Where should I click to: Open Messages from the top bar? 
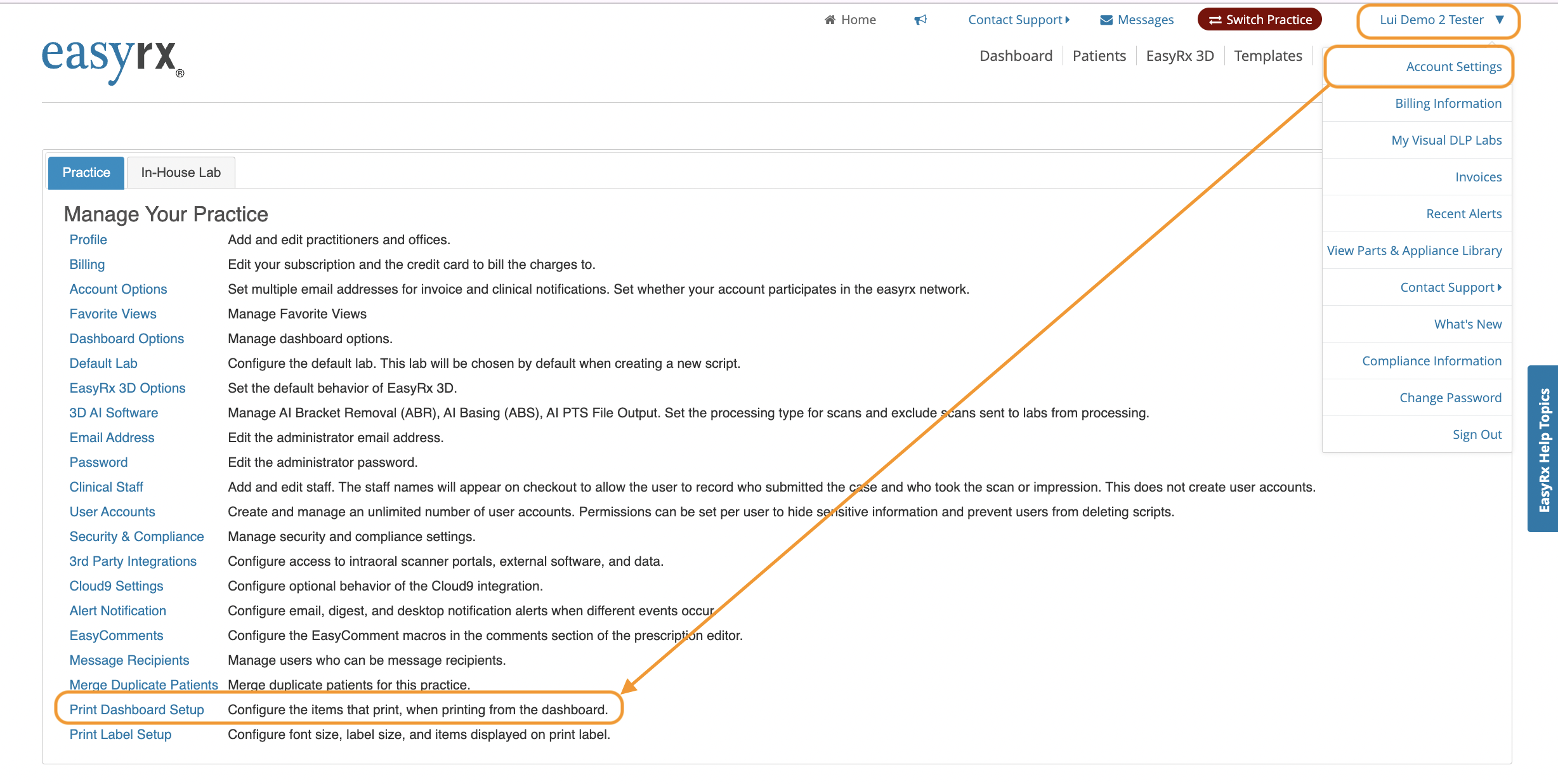[x=1137, y=20]
